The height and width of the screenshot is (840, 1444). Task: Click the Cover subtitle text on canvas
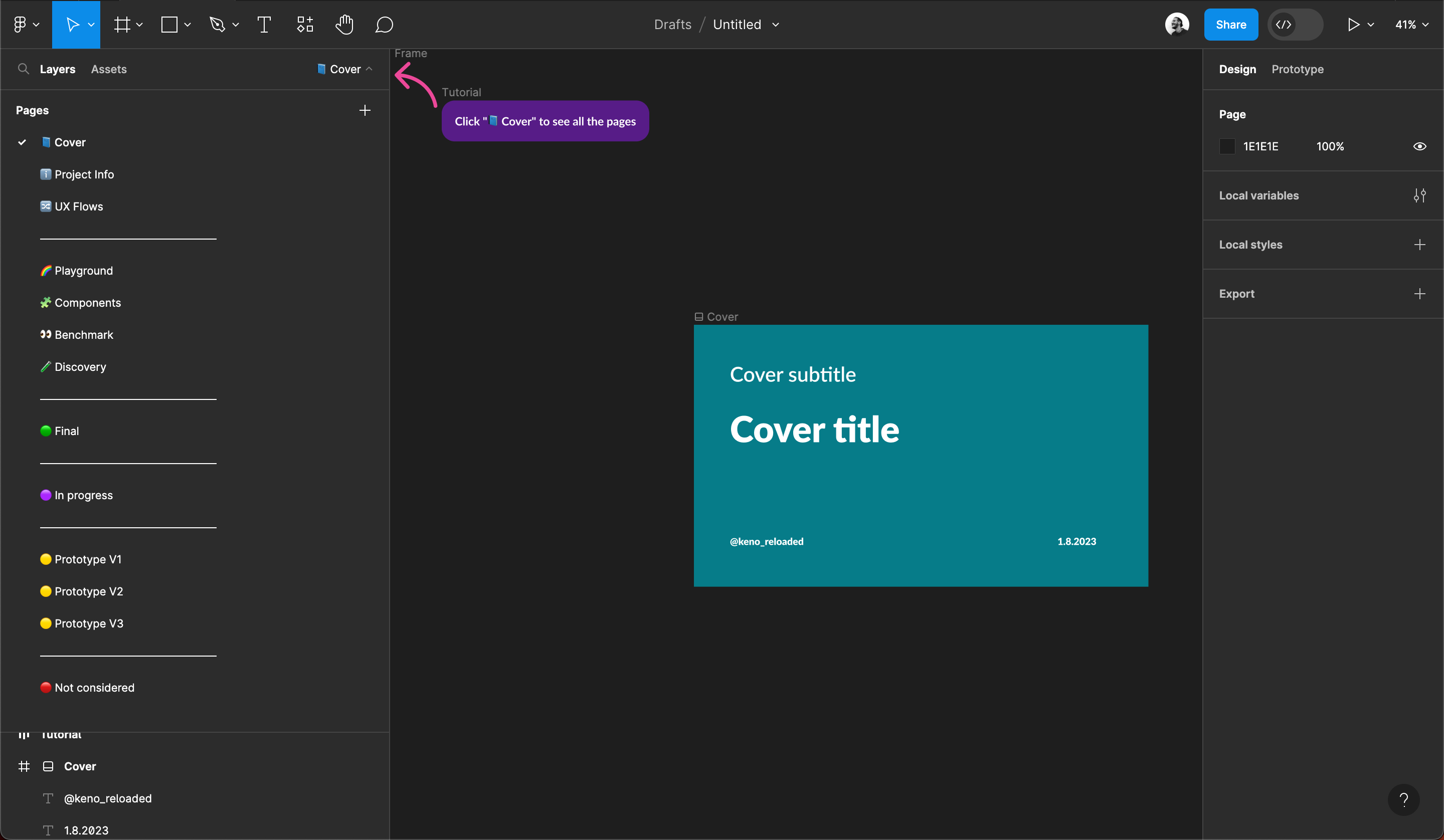click(793, 374)
